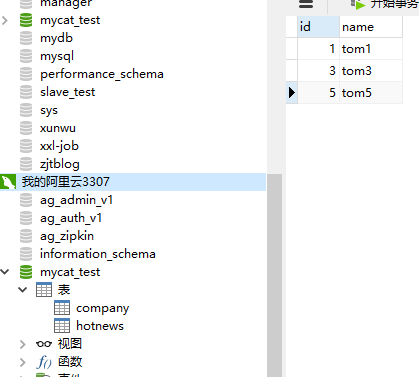The width and height of the screenshot is (419, 377).
Task: Click the name column header
Action: pyautogui.click(x=371, y=27)
